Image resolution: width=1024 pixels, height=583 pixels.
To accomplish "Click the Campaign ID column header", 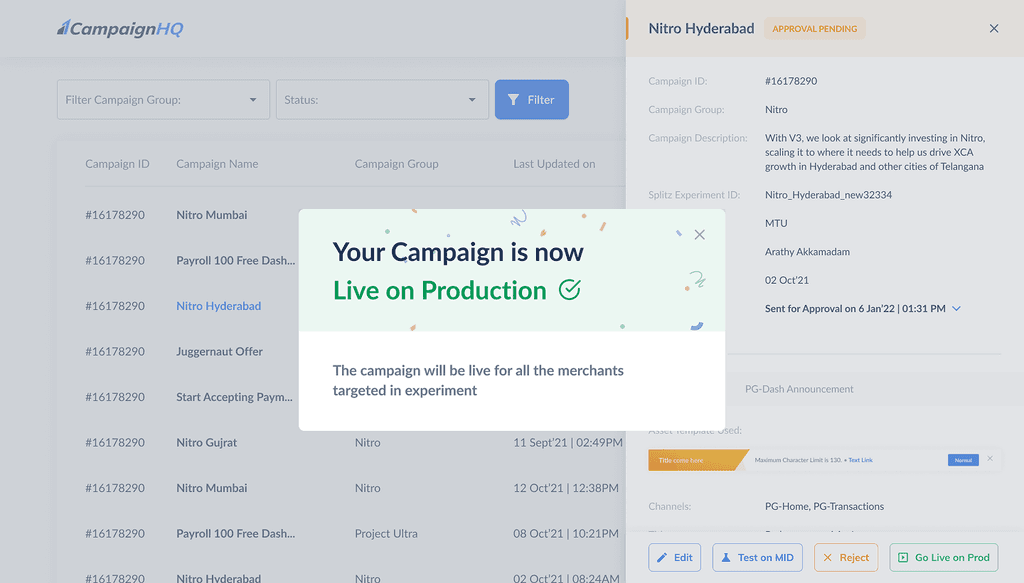I will (x=118, y=164).
